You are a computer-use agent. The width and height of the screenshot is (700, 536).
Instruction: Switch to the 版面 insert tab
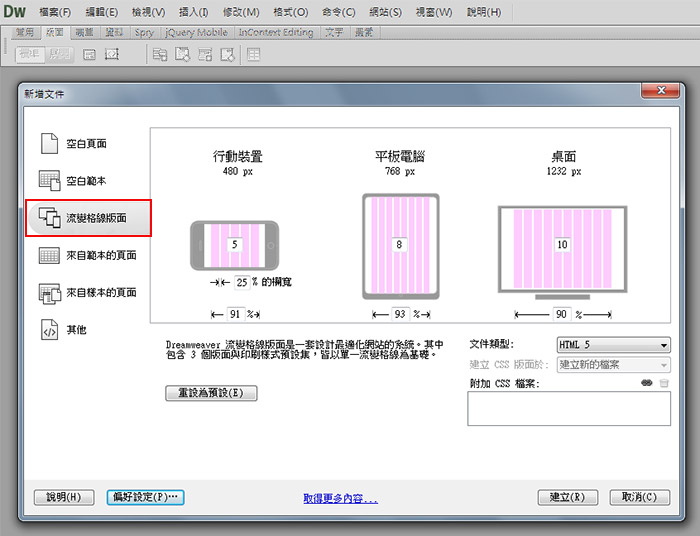55,32
